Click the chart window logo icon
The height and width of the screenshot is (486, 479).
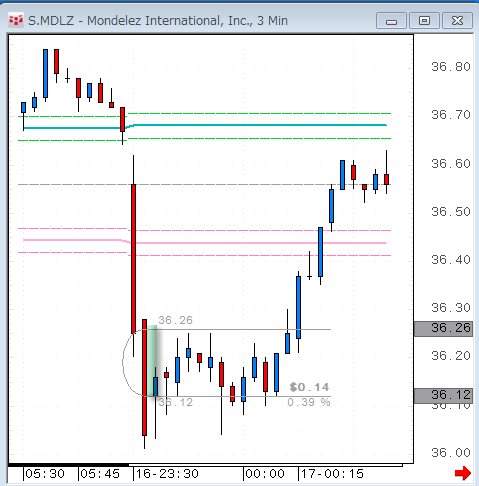(x=16, y=21)
